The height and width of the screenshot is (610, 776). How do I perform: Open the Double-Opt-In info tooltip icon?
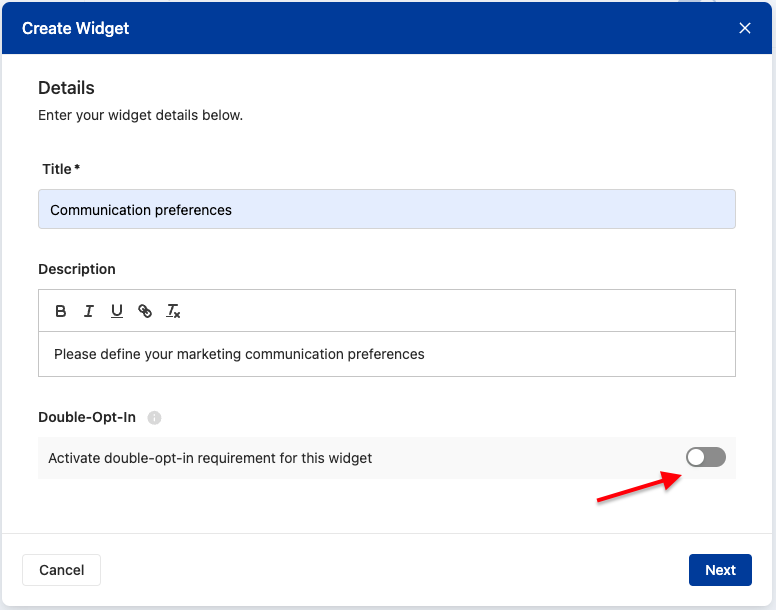[154, 418]
